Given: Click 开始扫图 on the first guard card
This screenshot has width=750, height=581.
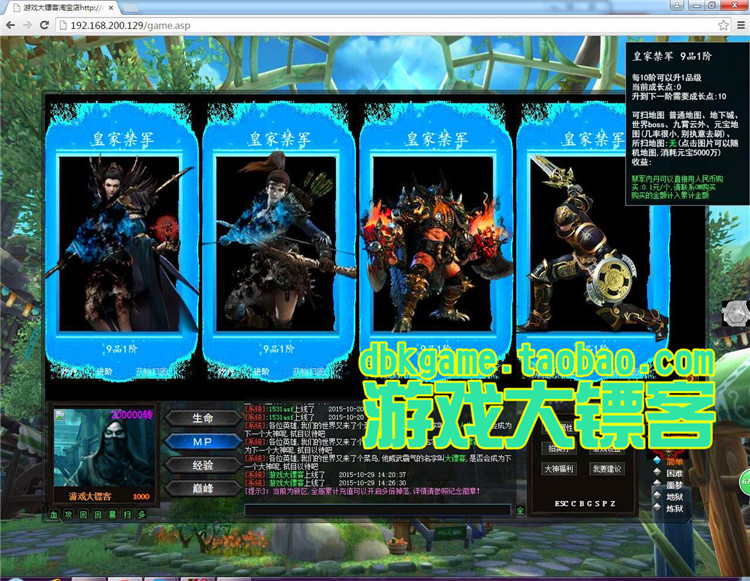Looking at the screenshot, I should point(152,371).
